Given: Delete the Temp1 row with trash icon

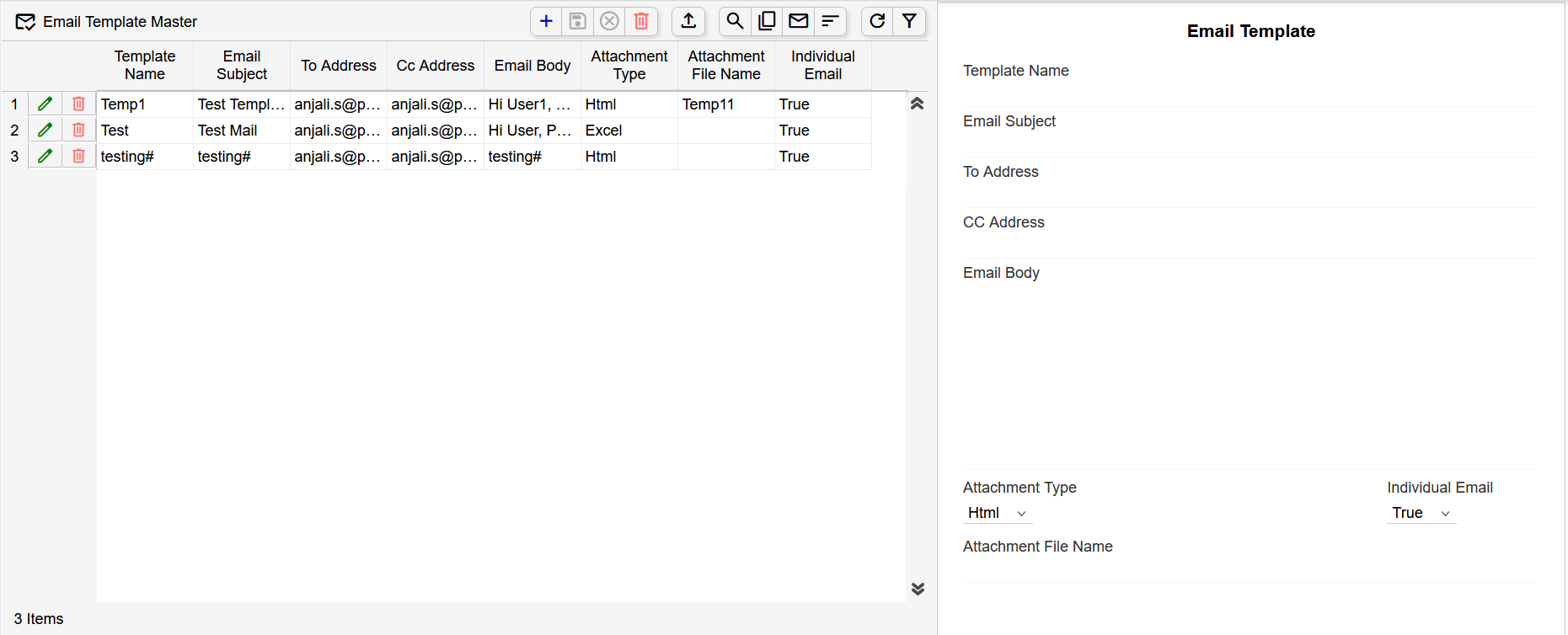Looking at the screenshot, I should point(78,104).
